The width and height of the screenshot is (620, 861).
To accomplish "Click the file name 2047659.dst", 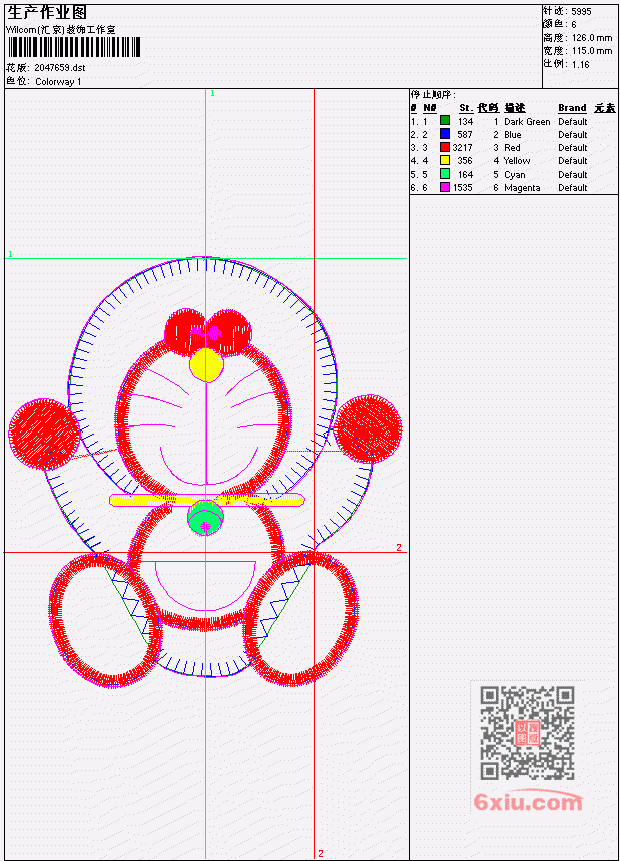I will tap(59, 68).
